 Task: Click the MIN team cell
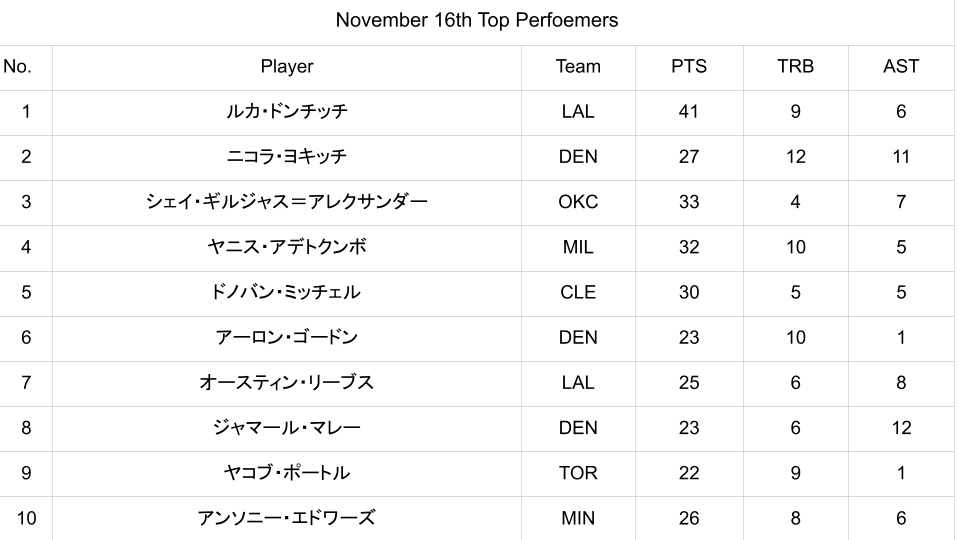pyautogui.click(x=578, y=518)
